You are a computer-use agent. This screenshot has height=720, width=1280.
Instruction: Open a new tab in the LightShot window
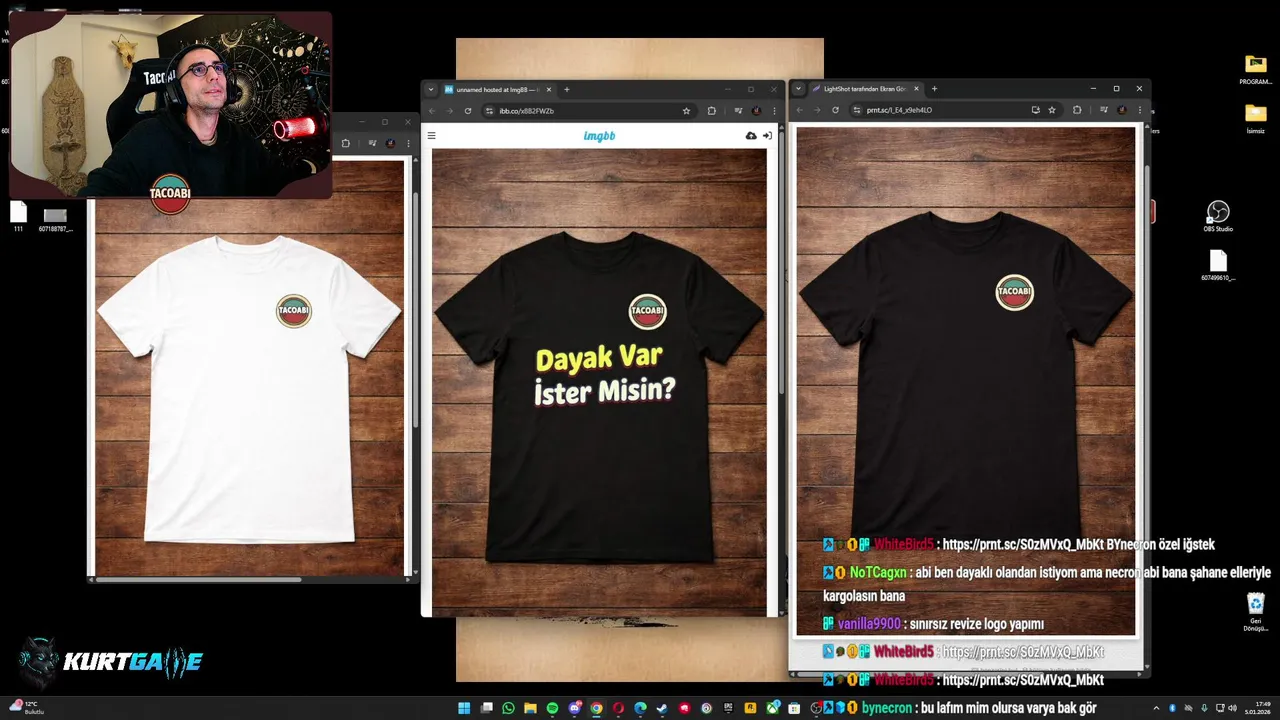(934, 88)
